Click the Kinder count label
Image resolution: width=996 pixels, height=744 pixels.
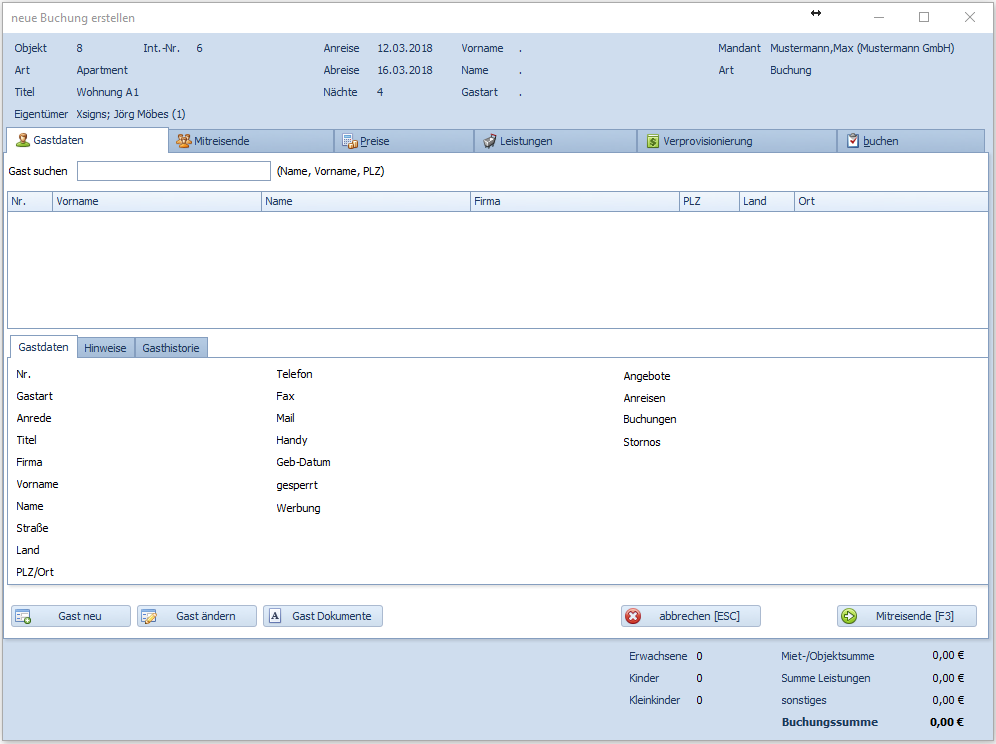644,679
